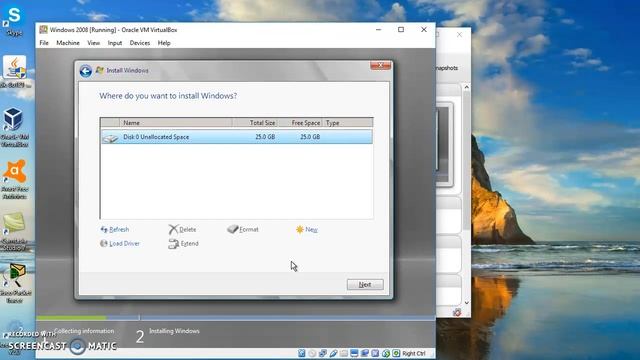Screen dimensions: 640x360
Task: Click the Snapshots tab in VirtualBox Manager window
Action: (447, 68)
